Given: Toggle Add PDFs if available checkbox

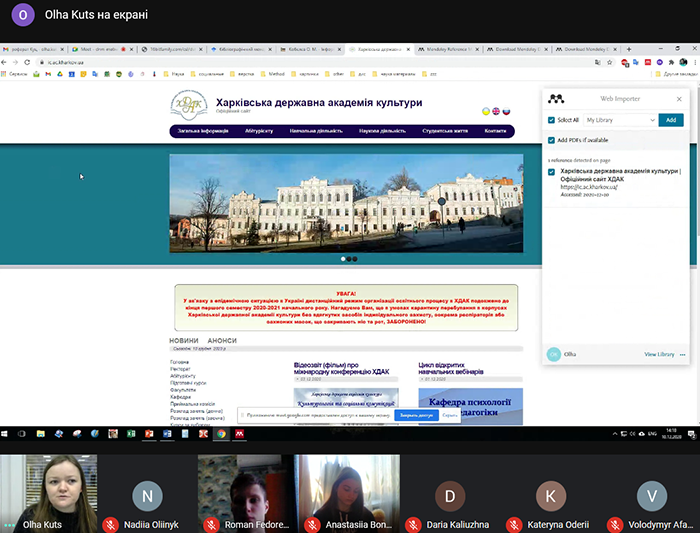Looking at the screenshot, I should [551, 140].
